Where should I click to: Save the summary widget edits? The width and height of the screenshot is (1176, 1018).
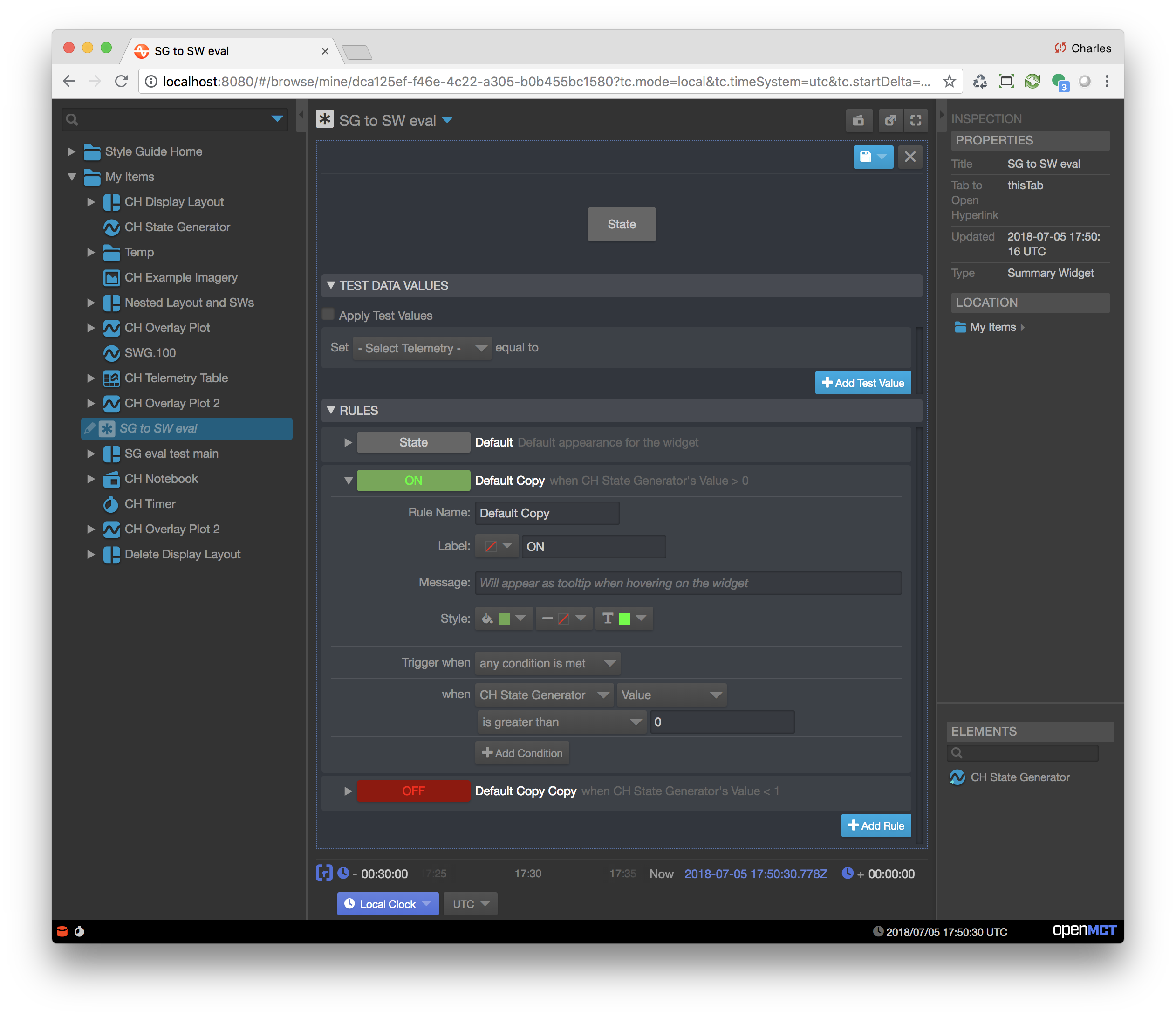click(868, 158)
